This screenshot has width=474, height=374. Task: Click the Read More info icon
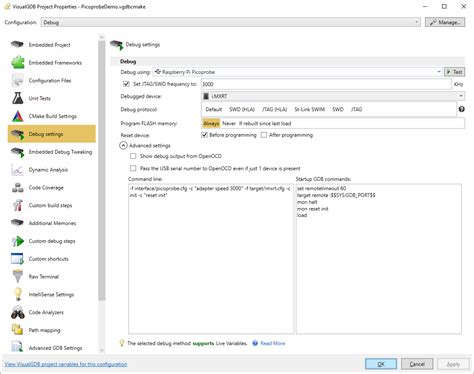[x=255, y=343]
